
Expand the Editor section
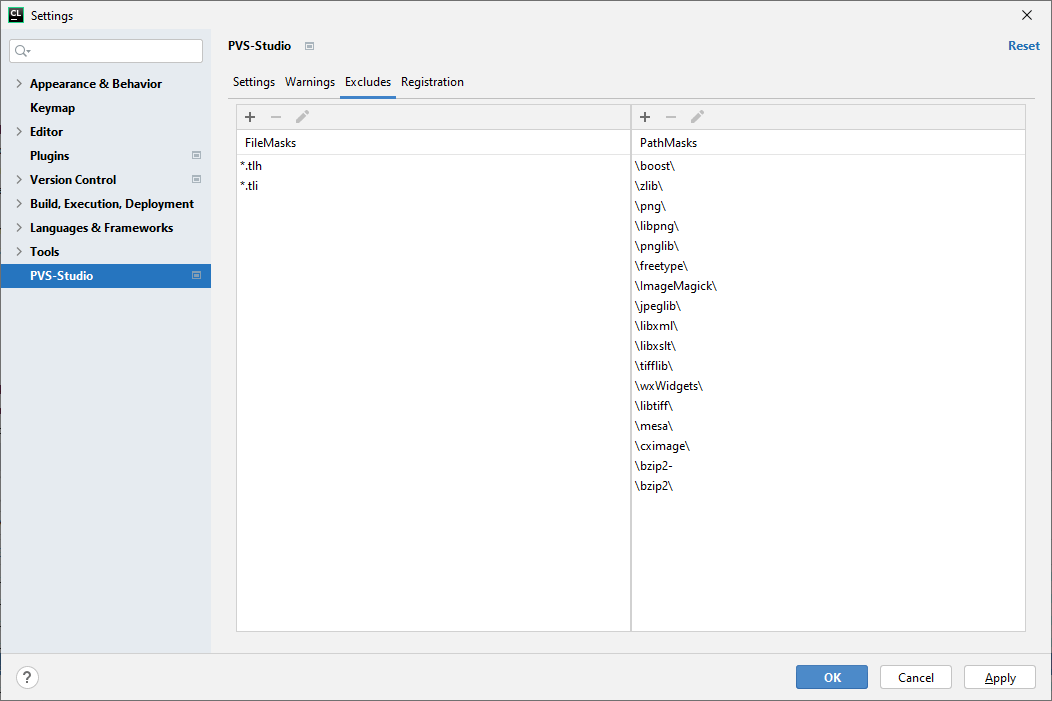pos(19,132)
